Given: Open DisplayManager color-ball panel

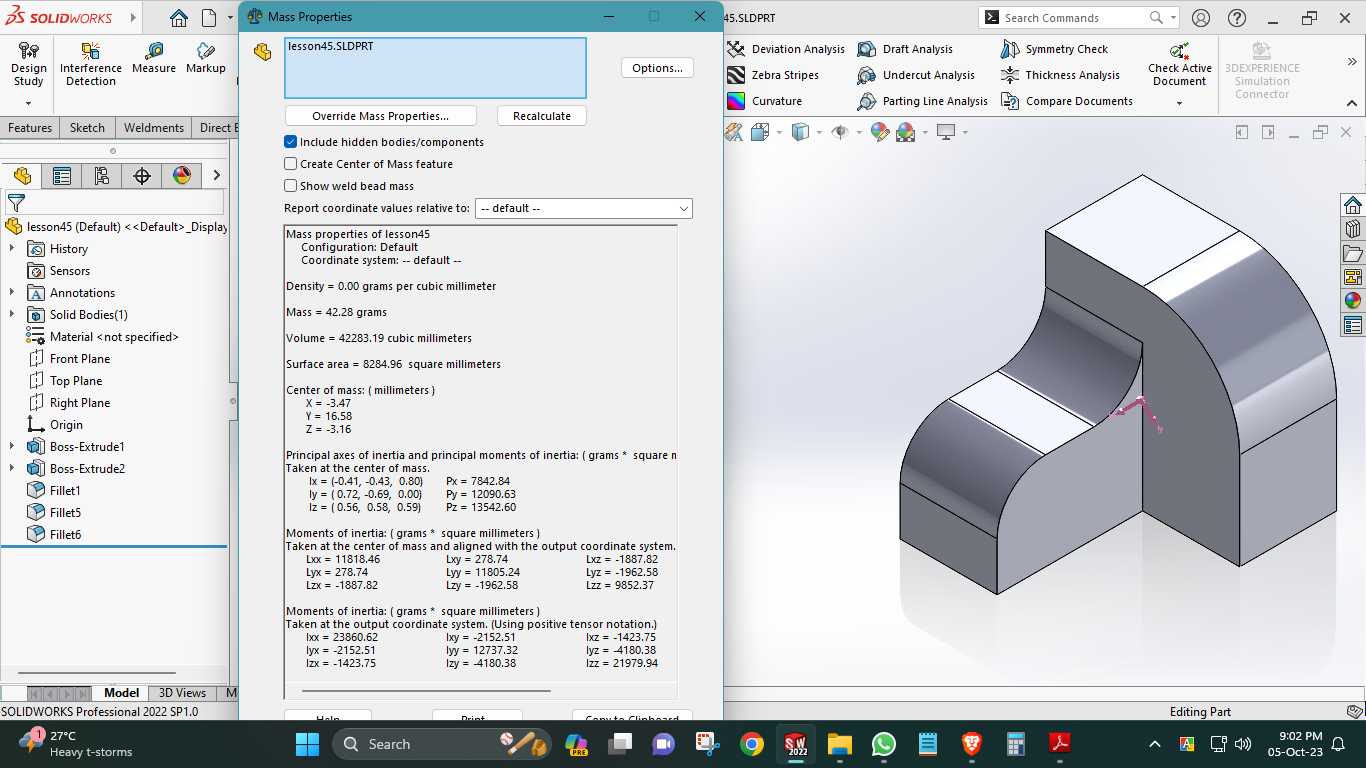Looking at the screenshot, I should 182,176.
